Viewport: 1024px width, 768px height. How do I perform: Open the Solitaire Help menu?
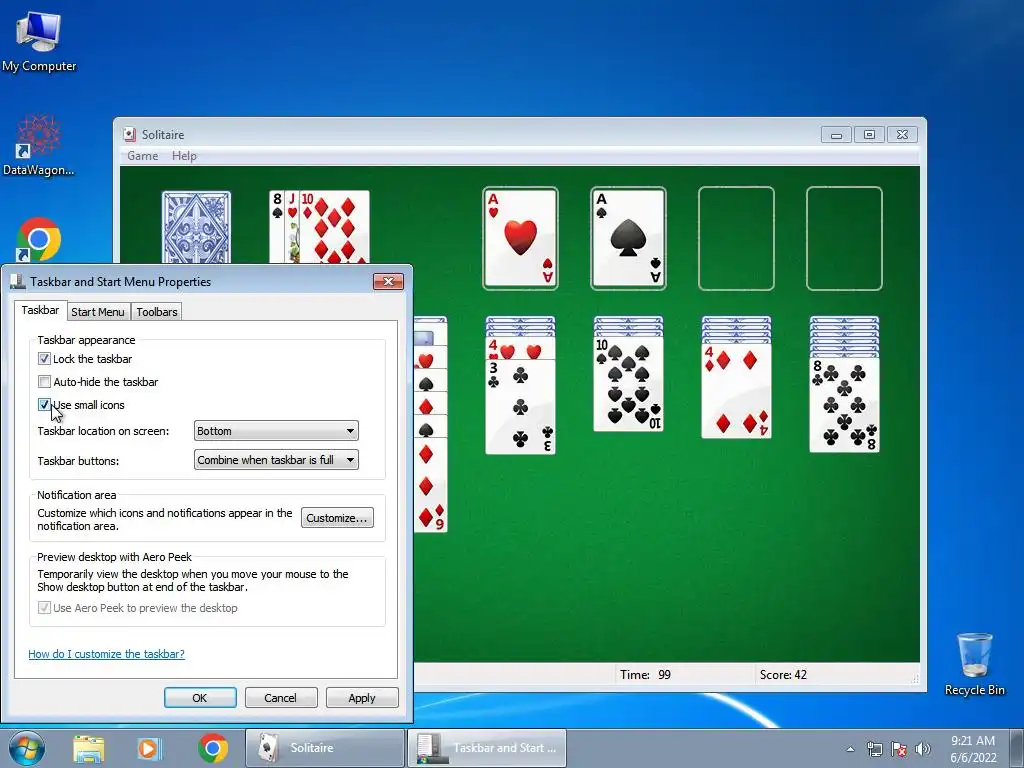coord(184,155)
